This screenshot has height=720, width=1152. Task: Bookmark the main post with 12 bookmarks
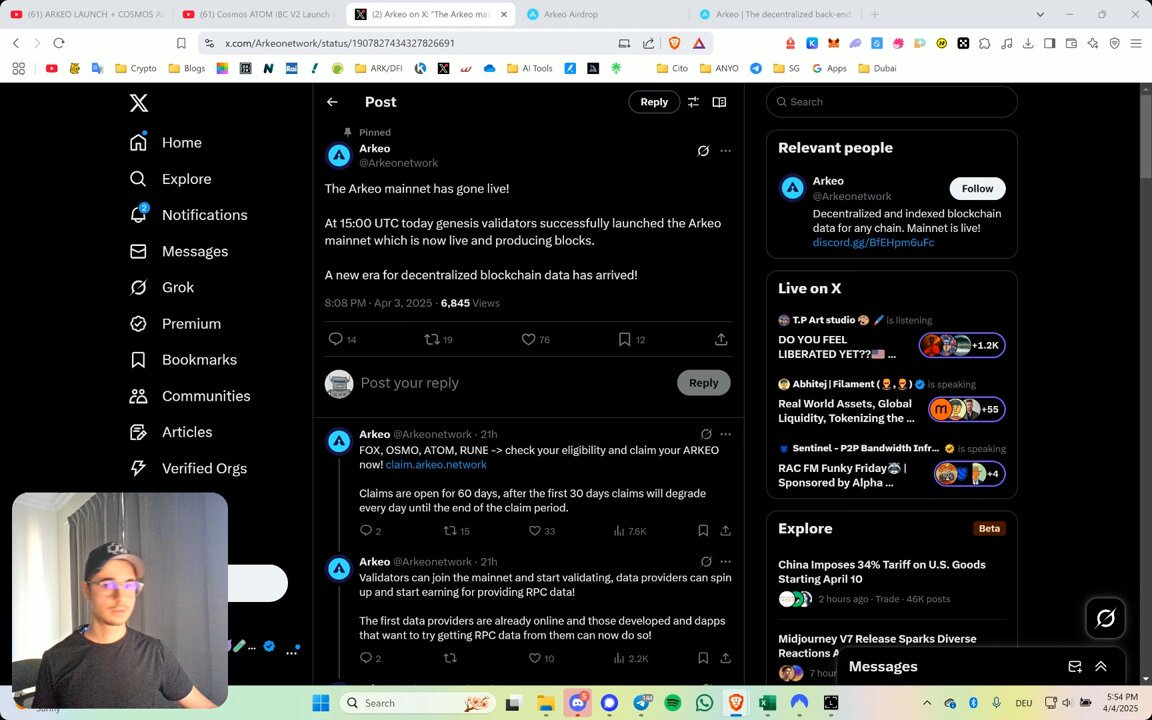(x=632, y=339)
